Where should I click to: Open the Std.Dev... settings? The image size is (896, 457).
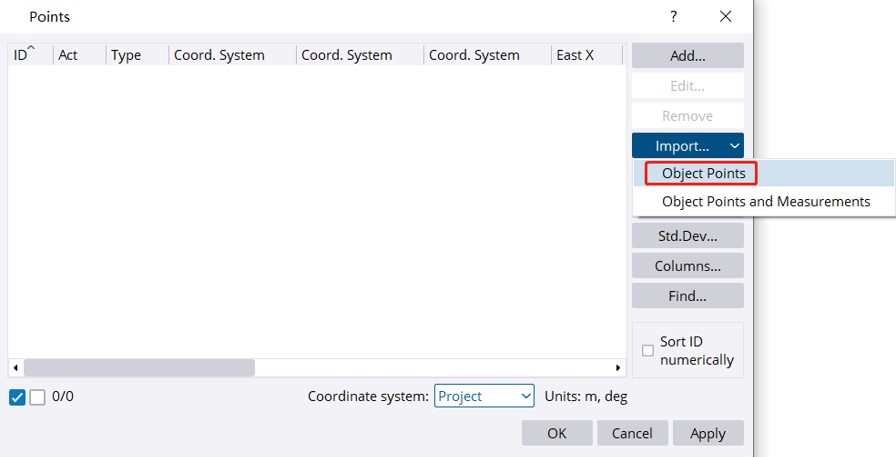pyautogui.click(x=687, y=236)
